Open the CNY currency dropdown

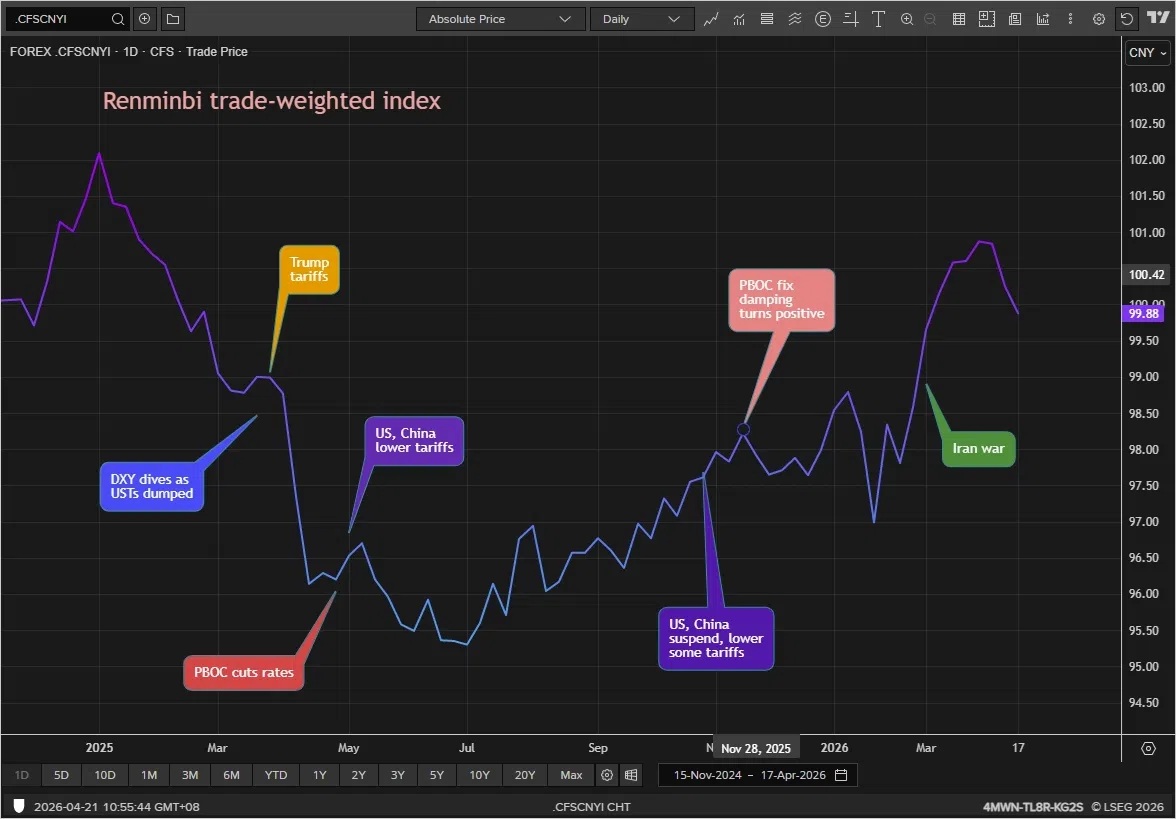[1146, 53]
